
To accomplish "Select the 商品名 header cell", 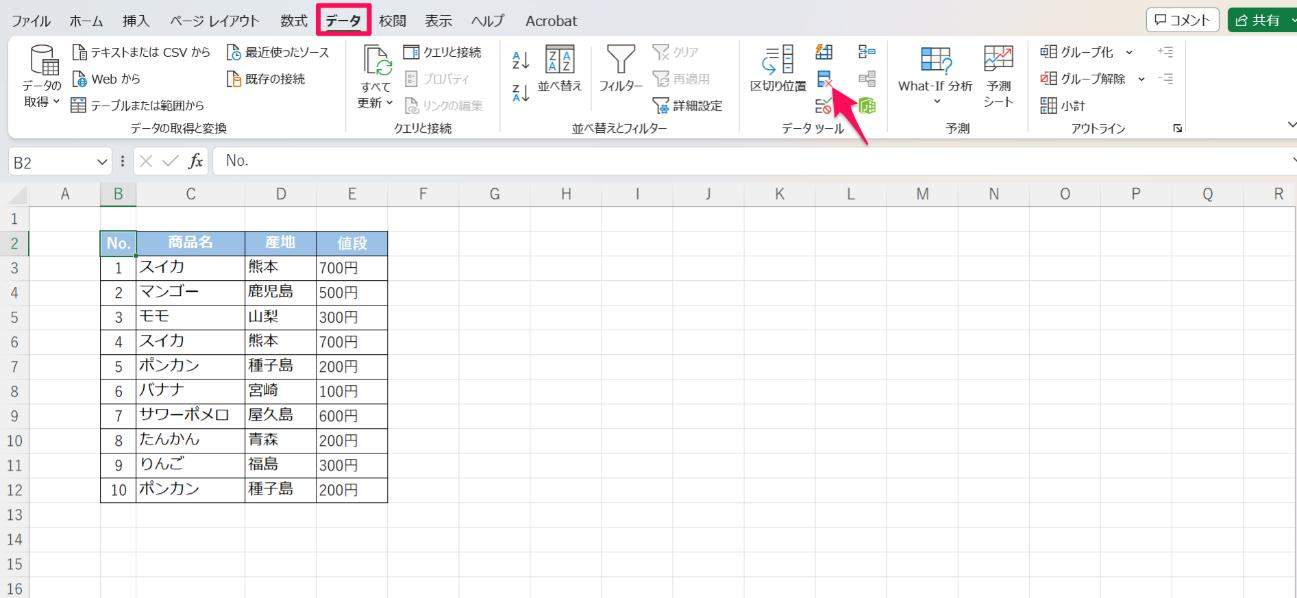I will tap(190, 243).
